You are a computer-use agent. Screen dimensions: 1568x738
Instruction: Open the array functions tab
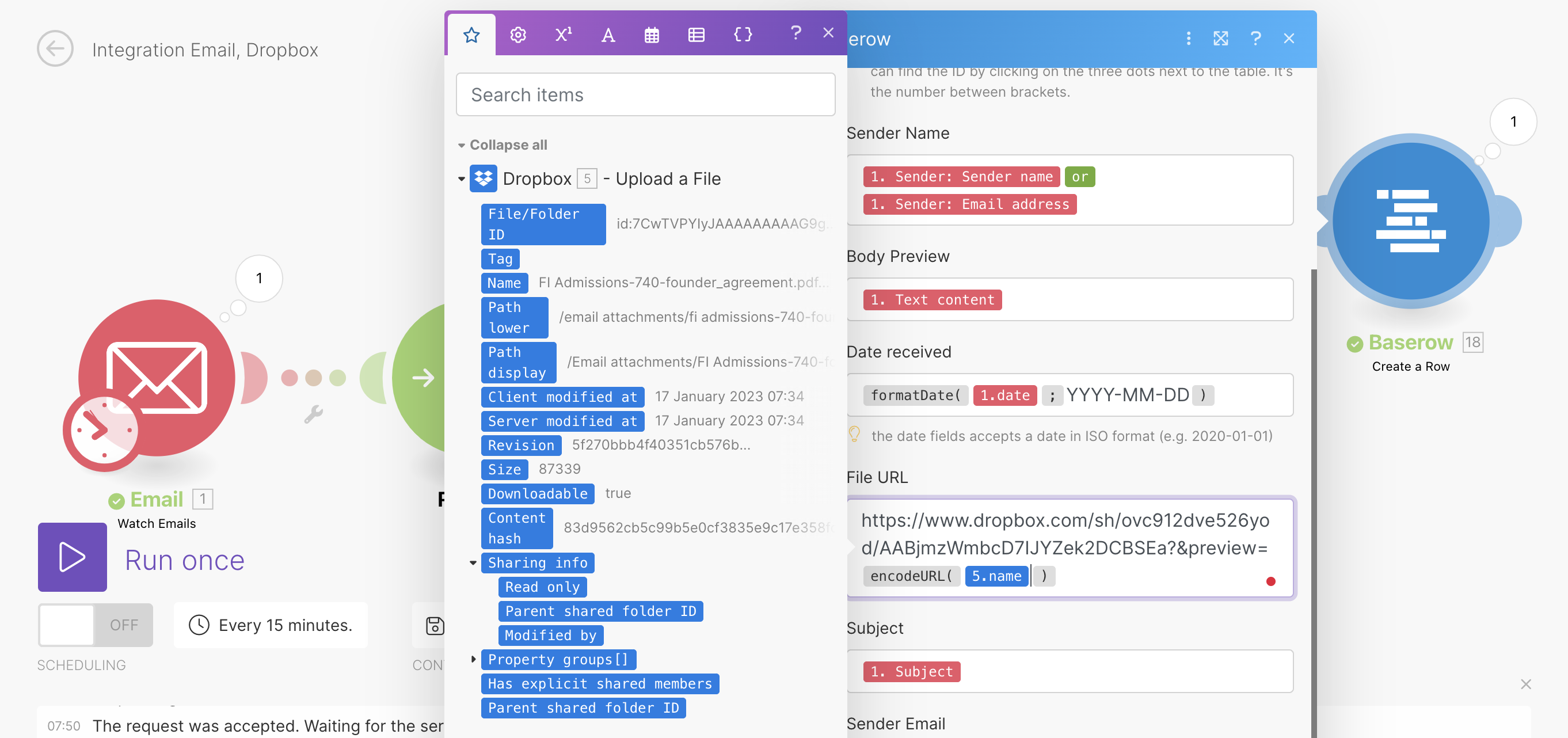pos(696,35)
